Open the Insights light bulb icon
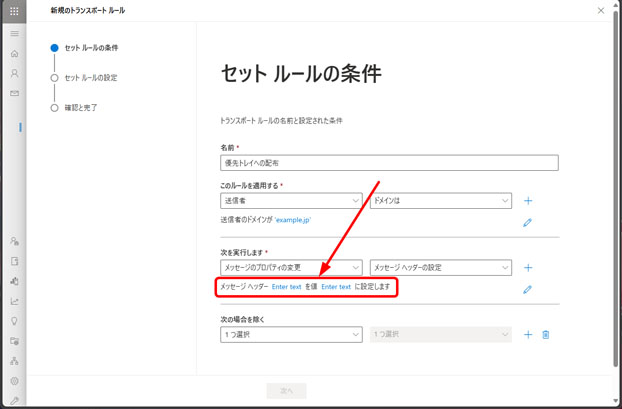The image size is (622, 409). (x=14, y=321)
